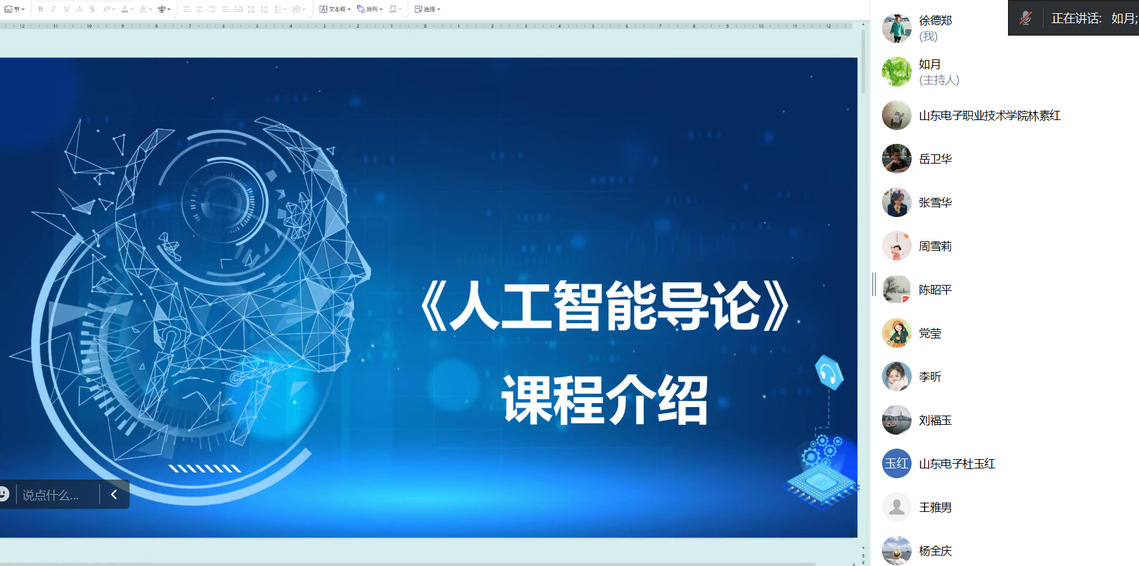Click 徐德郑 avatar in participant list
Viewport: 1139px width, 566px height.
coord(896,28)
